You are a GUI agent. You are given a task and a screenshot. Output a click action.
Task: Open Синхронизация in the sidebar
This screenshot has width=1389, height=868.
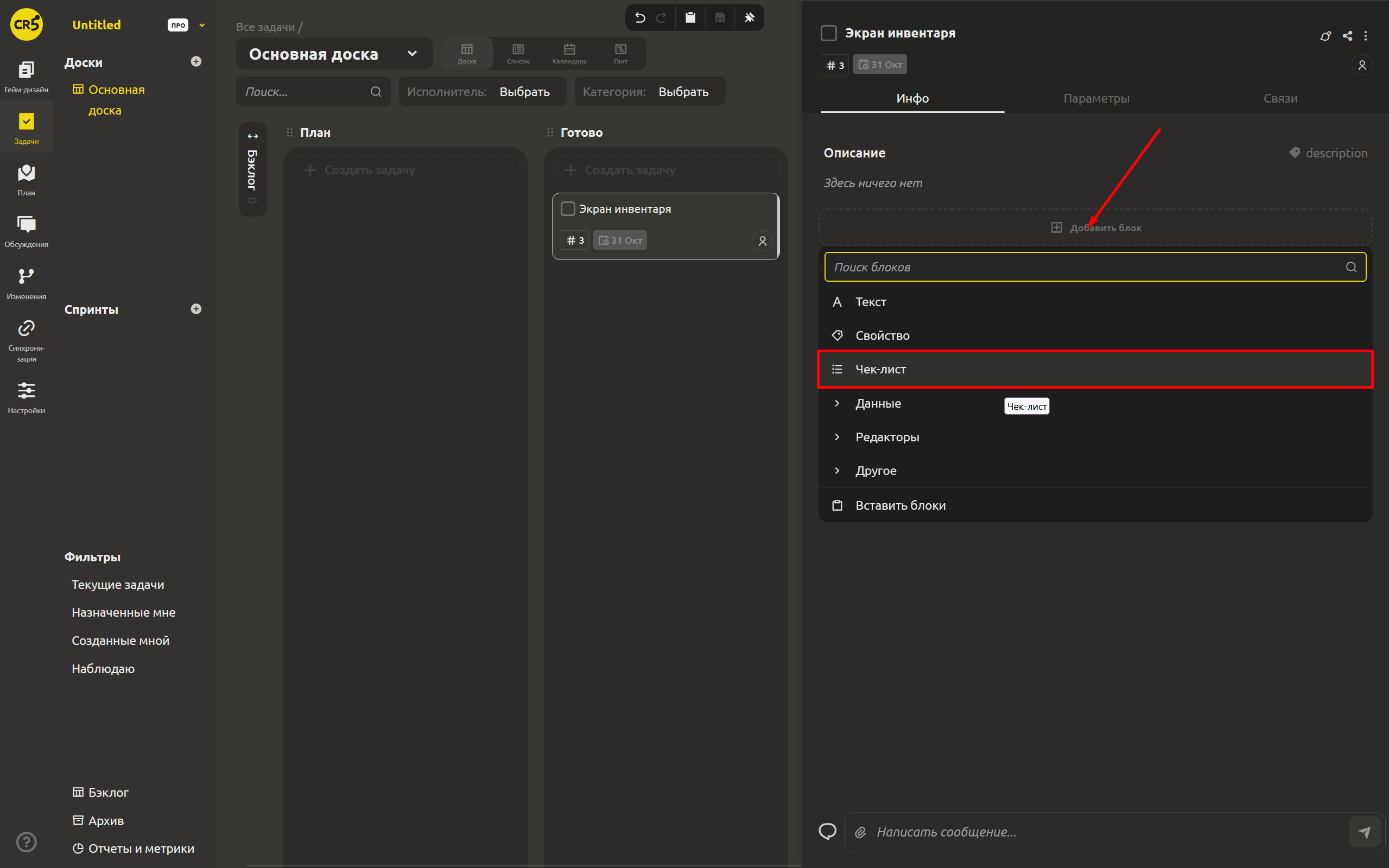coord(27,340)
